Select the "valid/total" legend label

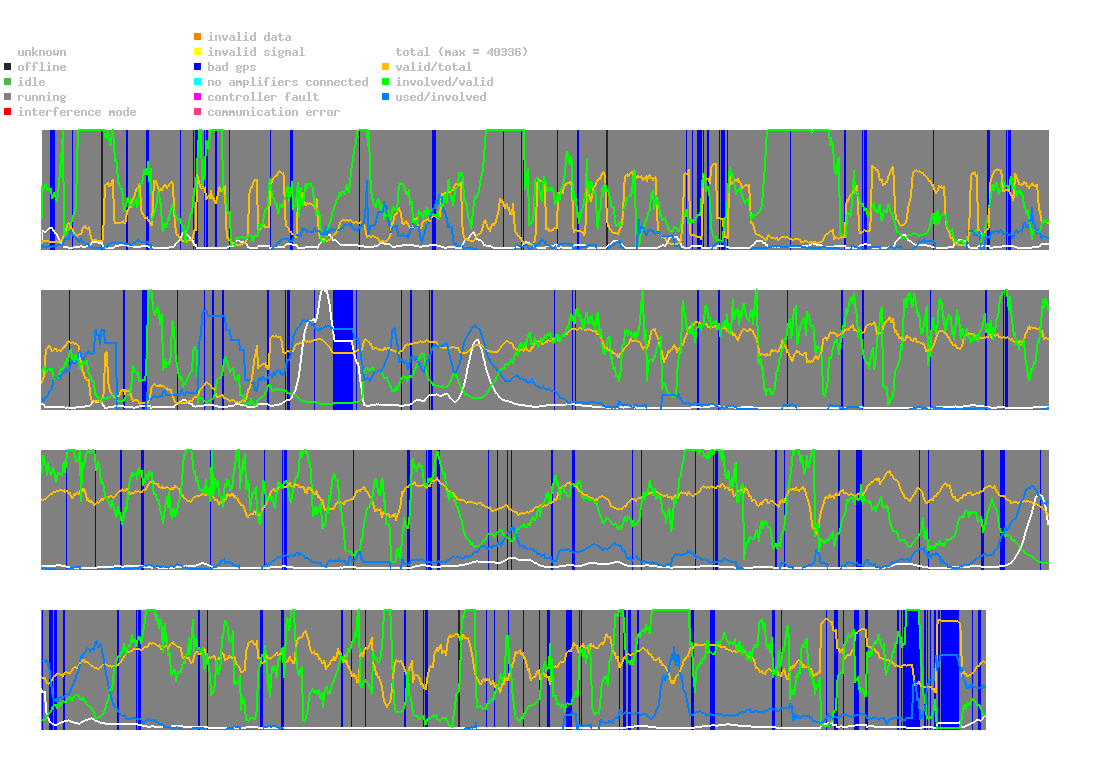(434, 67)
